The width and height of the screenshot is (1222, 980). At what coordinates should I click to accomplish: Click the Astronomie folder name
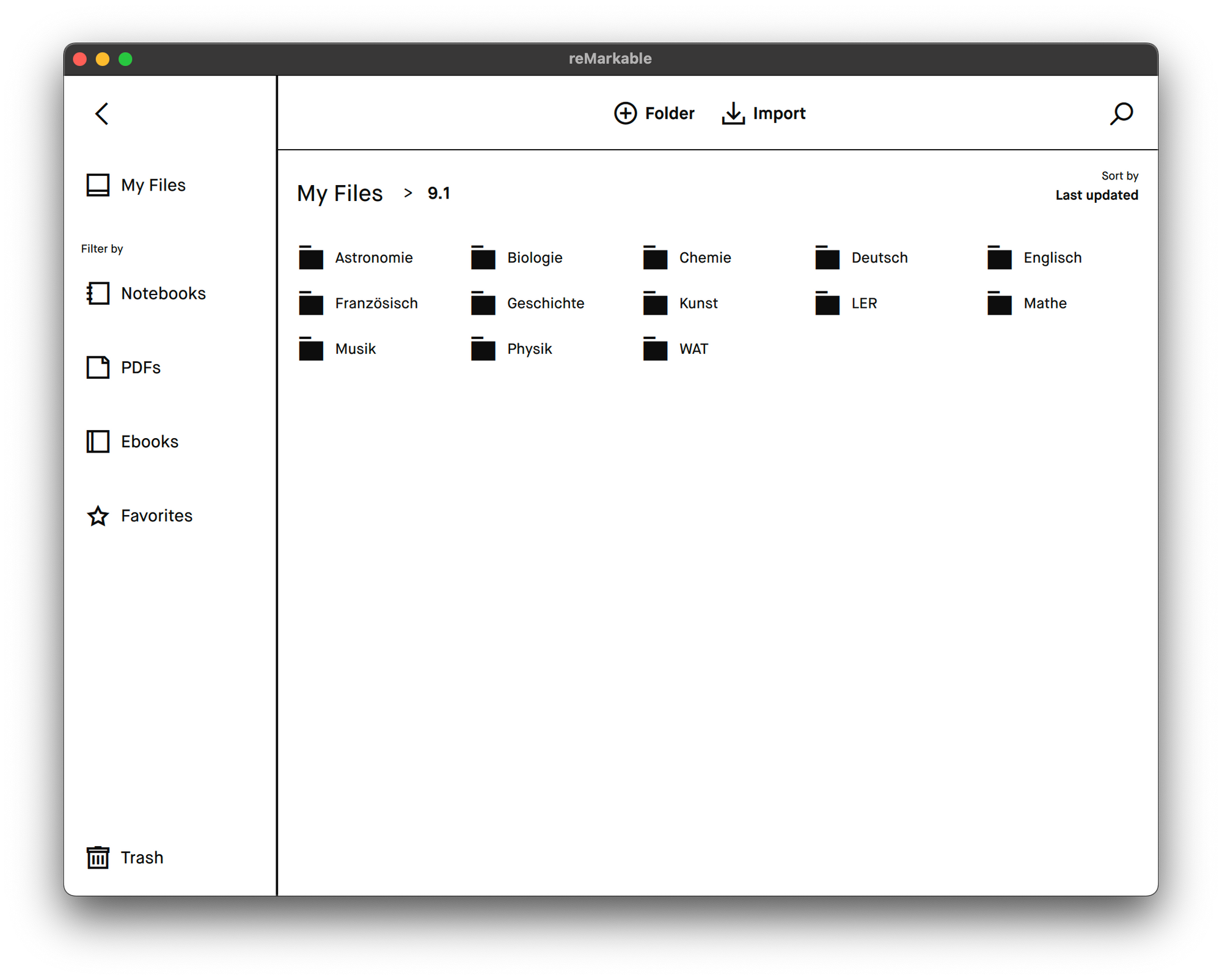pyautogui.click(x=374, y=258)
